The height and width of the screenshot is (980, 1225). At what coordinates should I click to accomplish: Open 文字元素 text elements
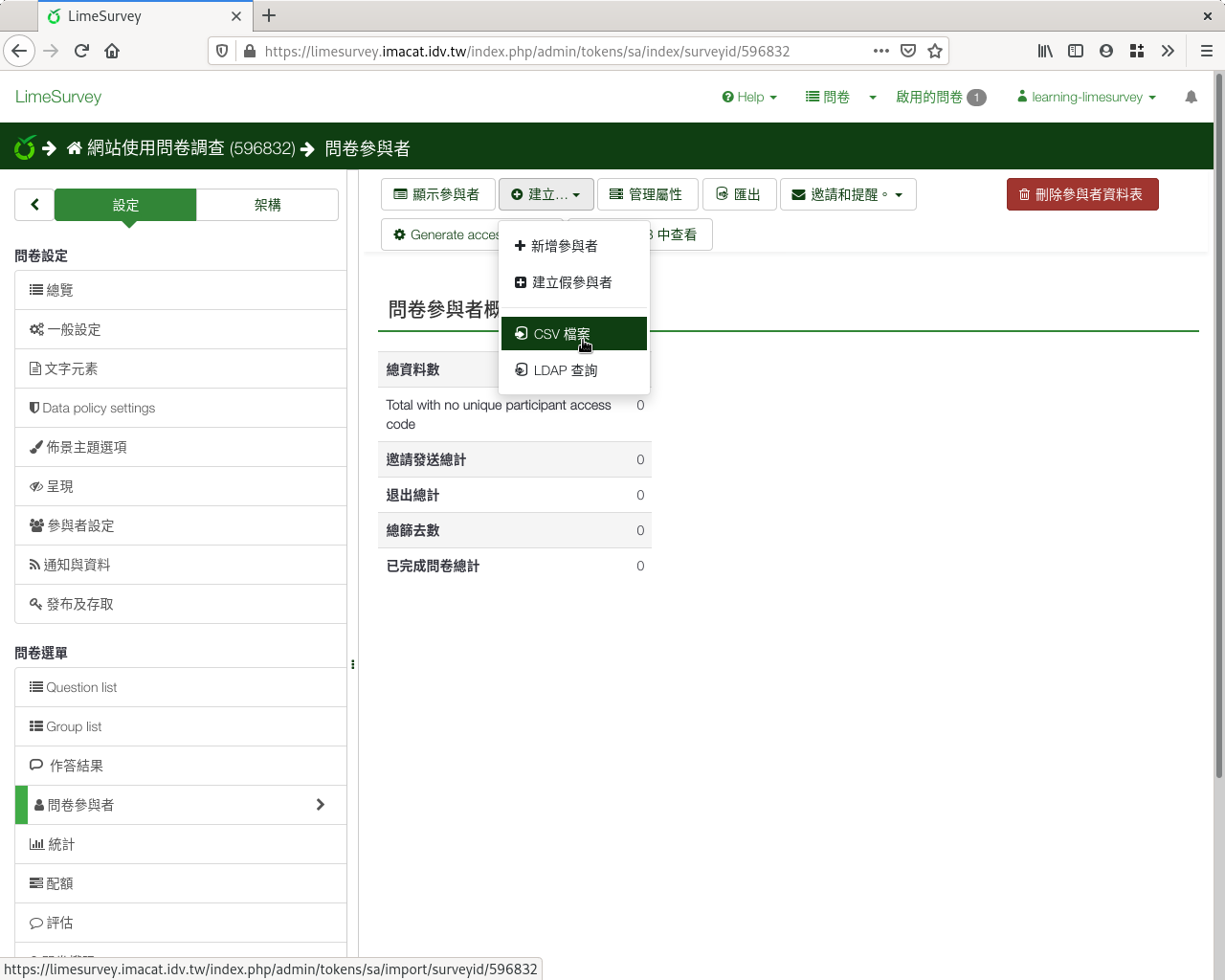coord(181,368)
